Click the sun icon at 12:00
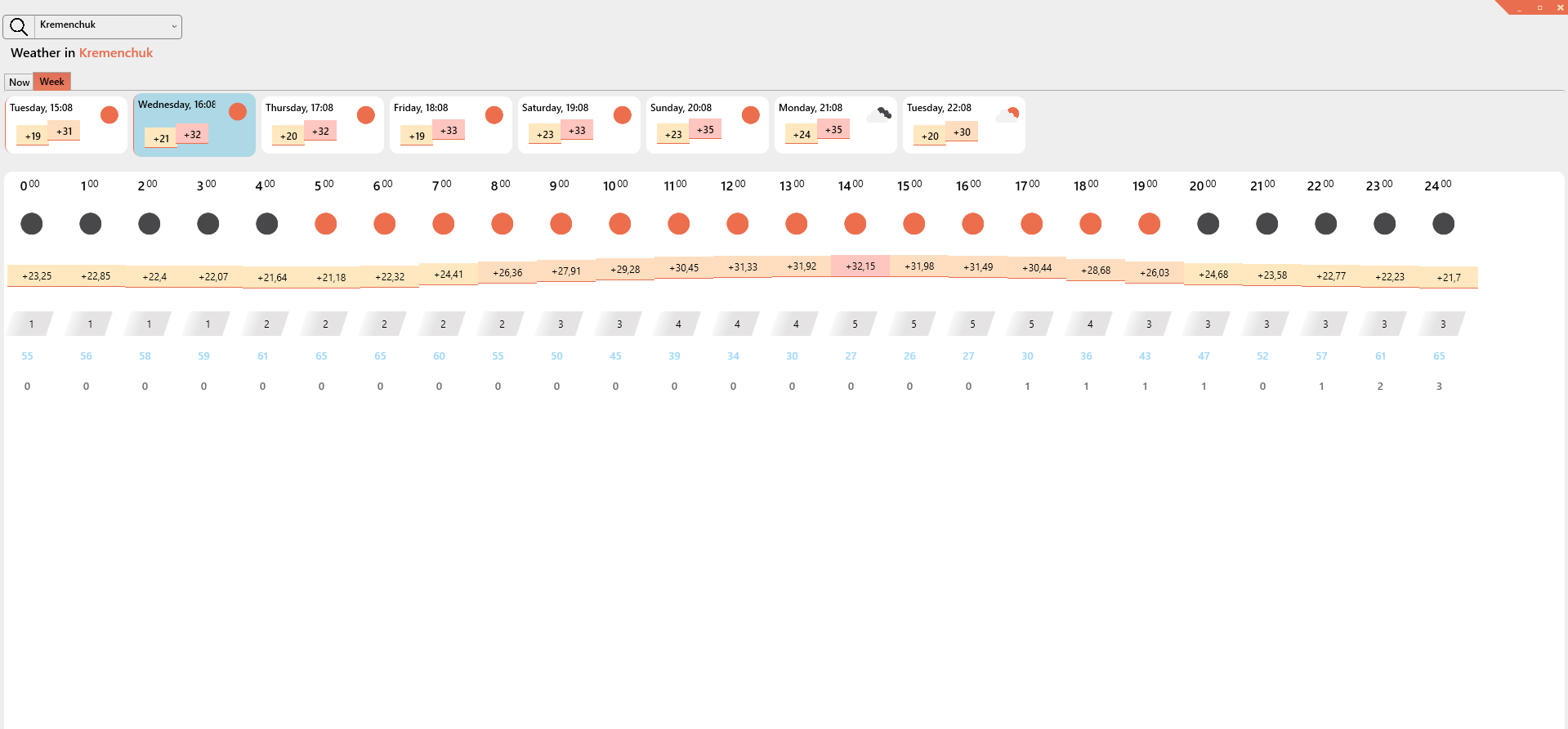This screenshot has height=729, width=1568. pos(738,223)
